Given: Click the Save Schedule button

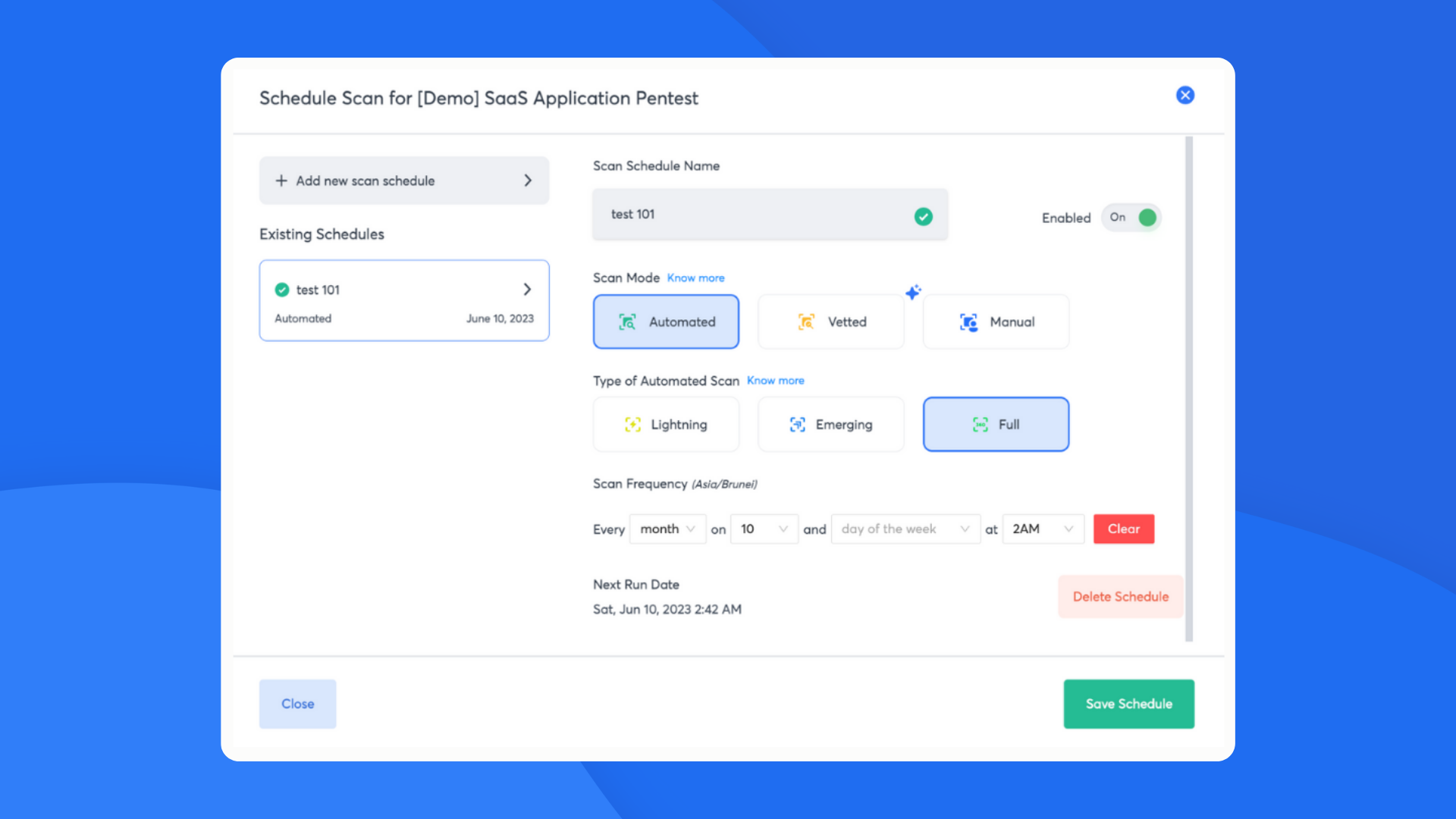Looking at the screenshot, I should [1128, 704].
